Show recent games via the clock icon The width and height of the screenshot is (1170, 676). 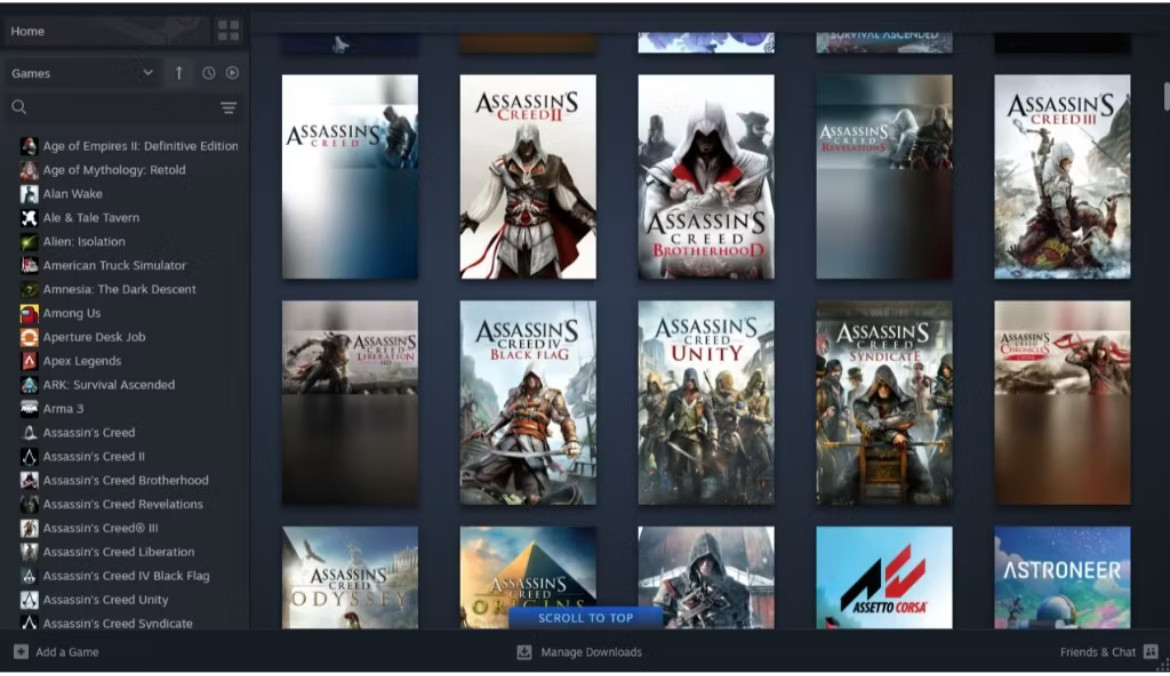209,73
